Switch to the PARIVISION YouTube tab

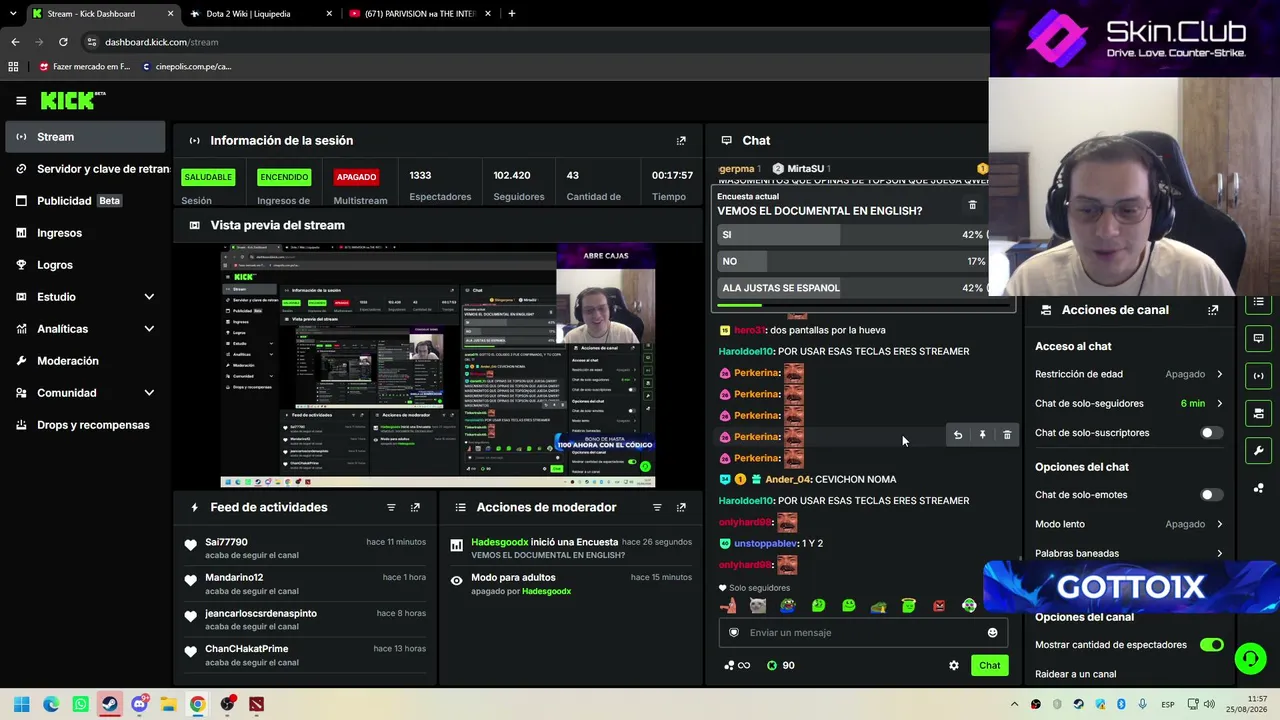(420, 14)
